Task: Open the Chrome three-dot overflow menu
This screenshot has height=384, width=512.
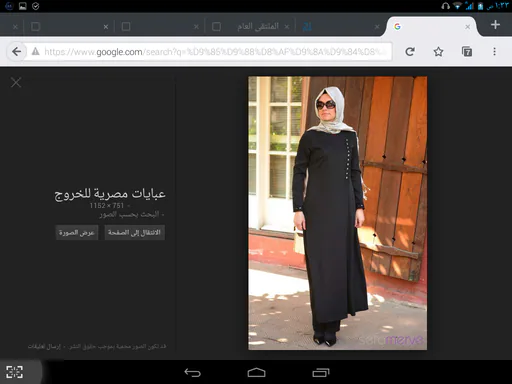Action: tap(494, 51)
